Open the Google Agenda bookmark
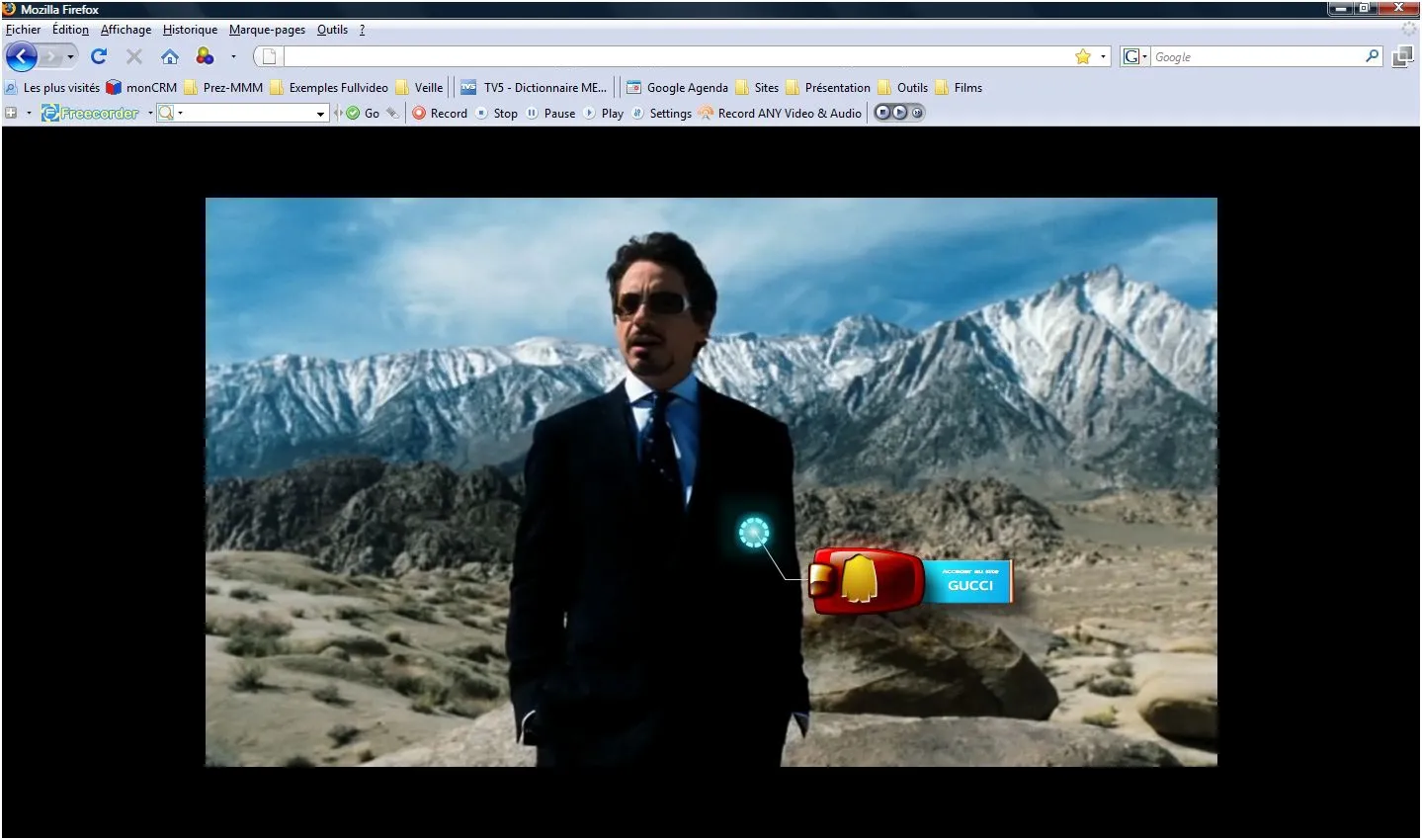The height and width of the screenshot is (840, 1422). (x=678, y=88)
